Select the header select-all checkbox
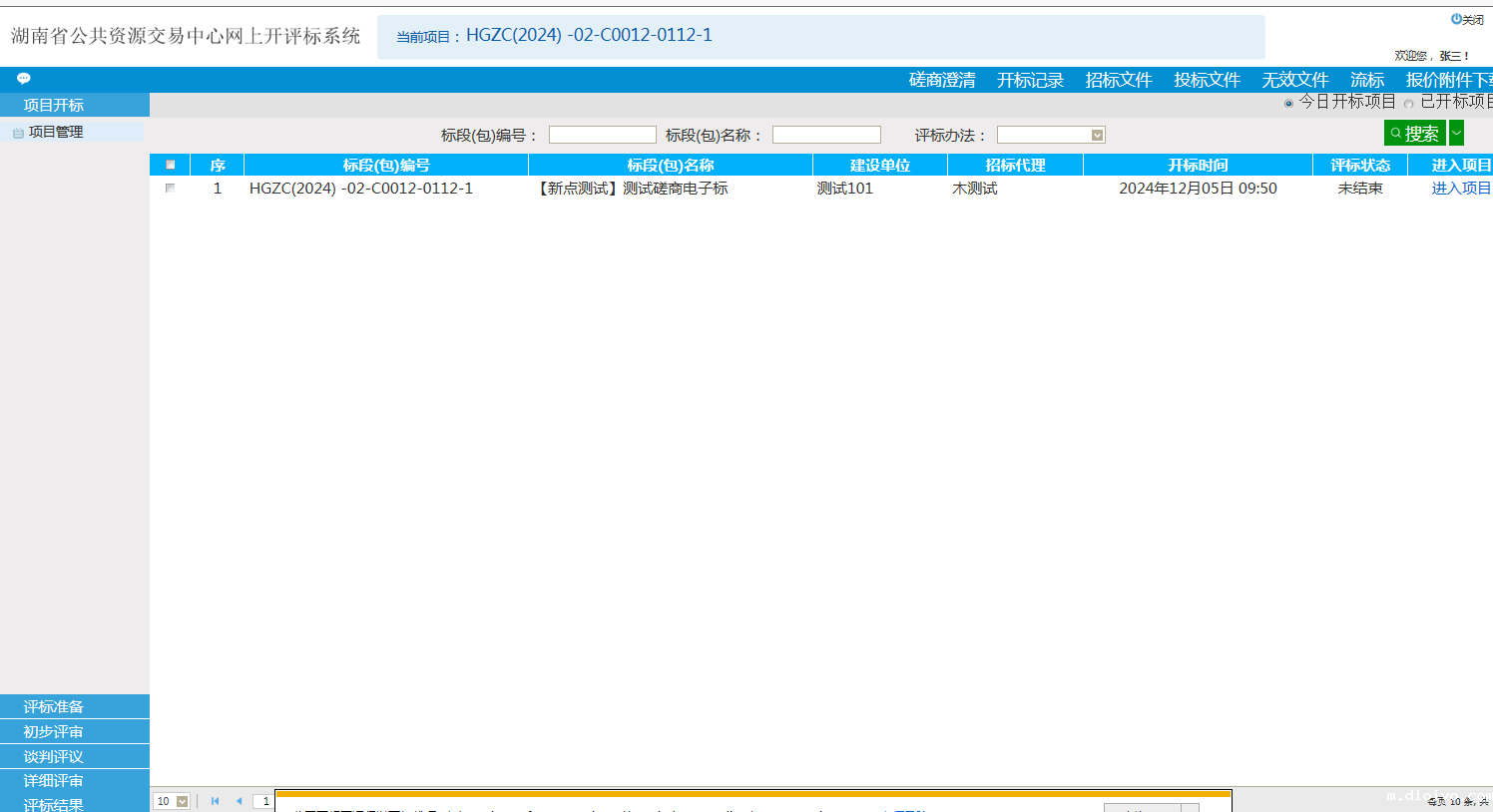Screen dimensions: 1493x812 (x=171, y=165)
